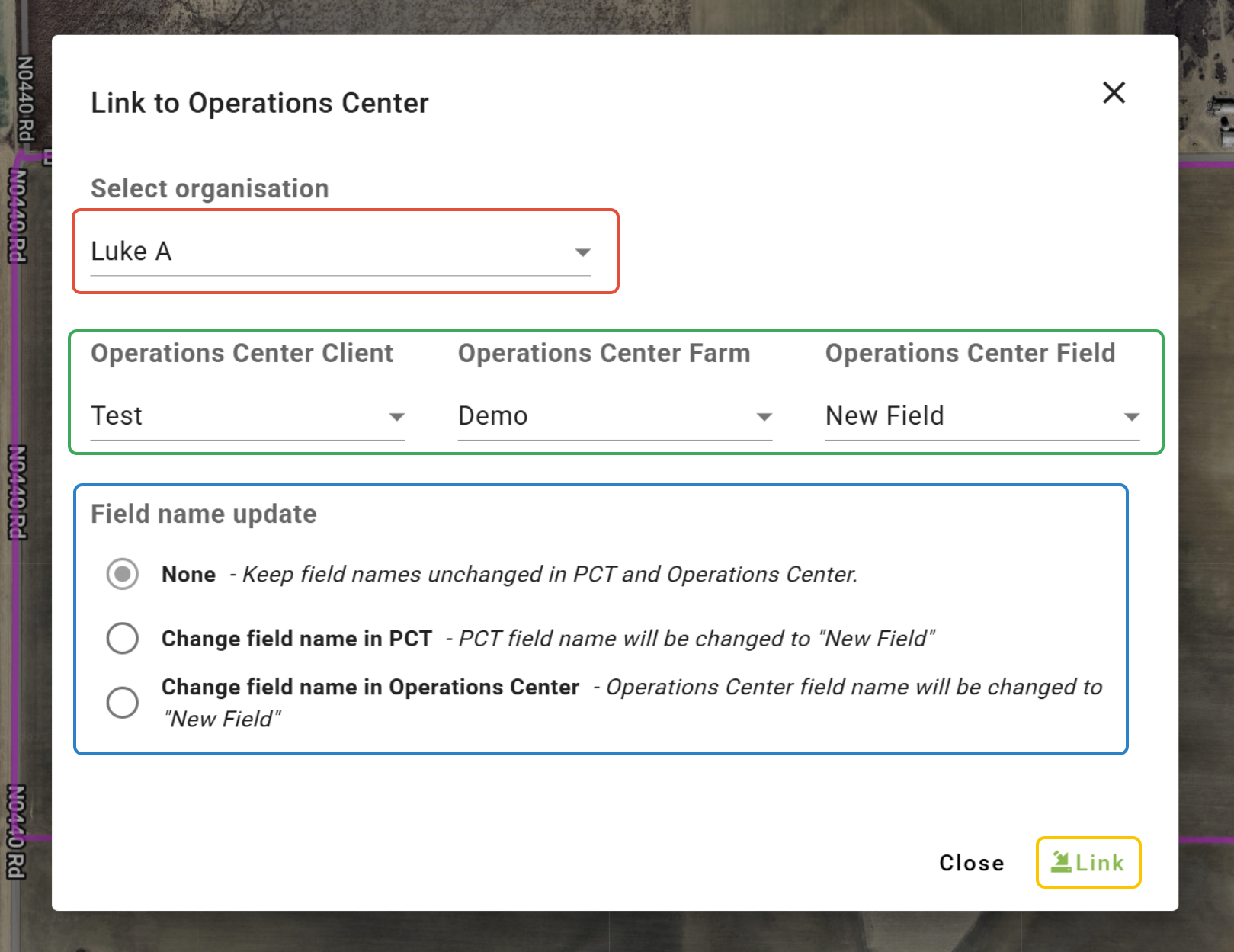
Task: Click the Luke A organisation value
Action: [131, 252]
